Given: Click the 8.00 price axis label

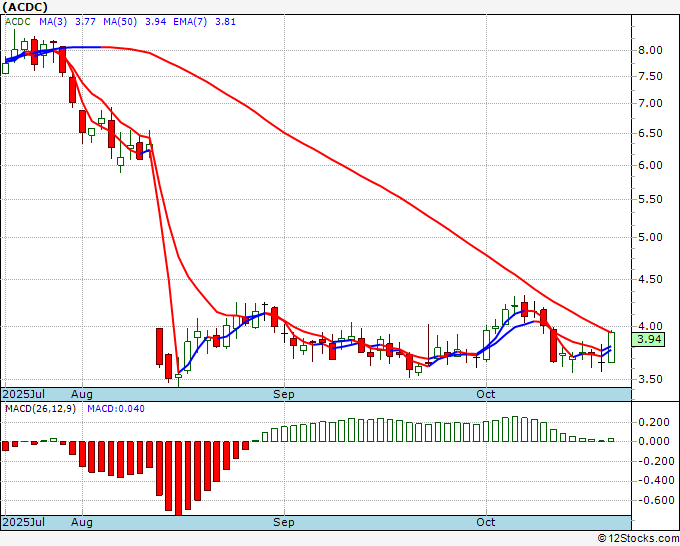Looking at the screenshot, I should 650,50.
